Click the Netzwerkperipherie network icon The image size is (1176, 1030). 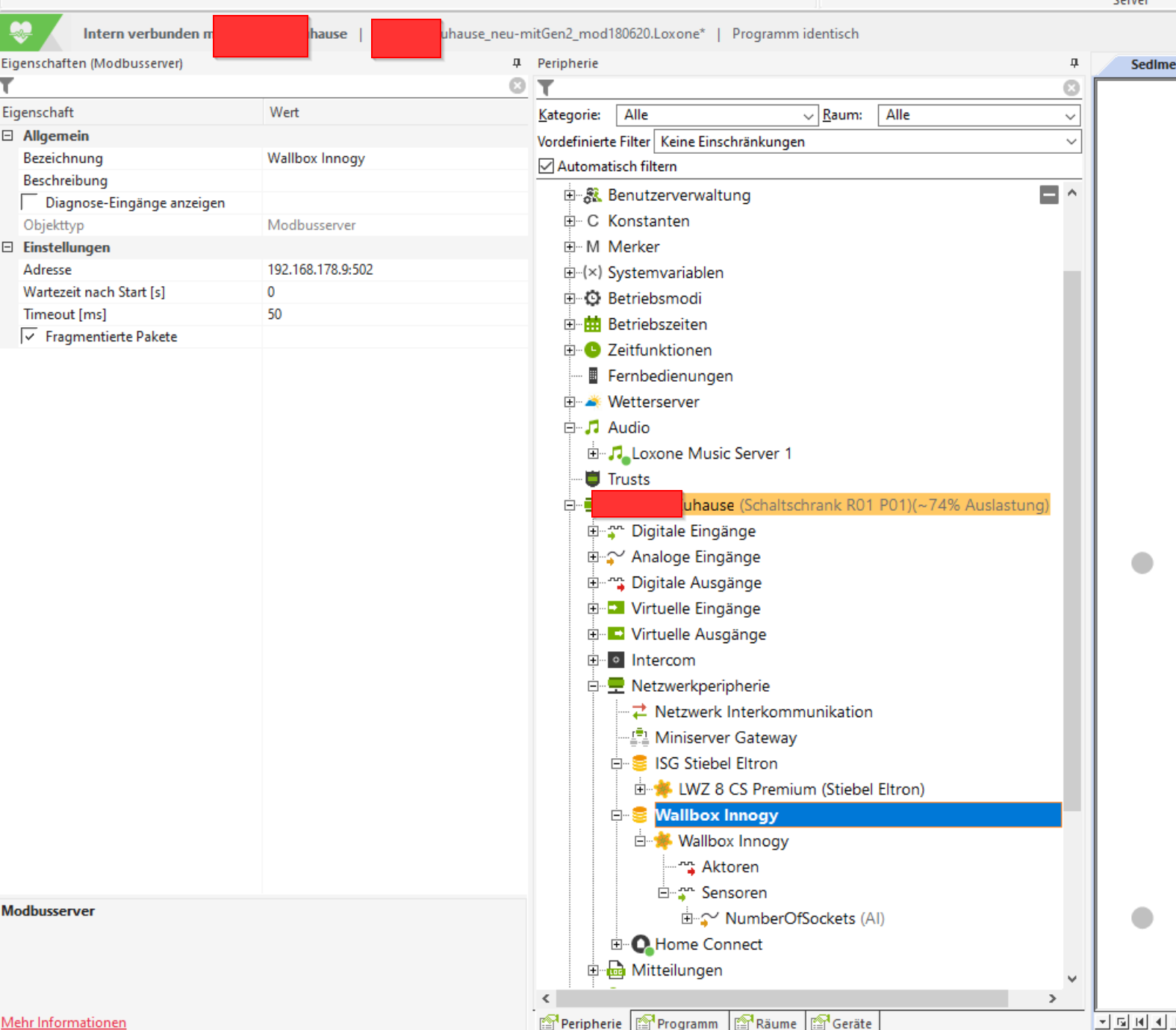tap(616, 686)
